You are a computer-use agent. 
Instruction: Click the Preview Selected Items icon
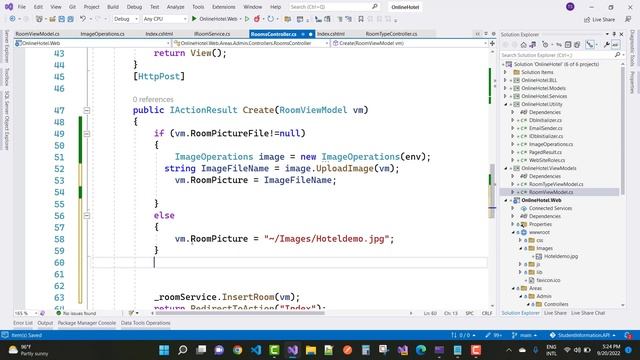coord(616,44)
